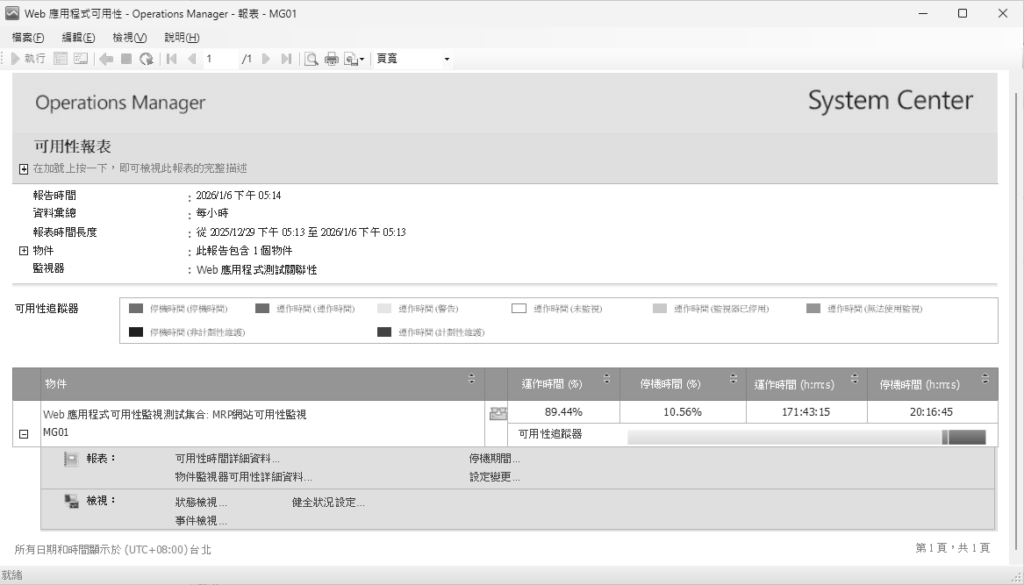
Task: Open 停機期間 report link
Action: [495, 458]
